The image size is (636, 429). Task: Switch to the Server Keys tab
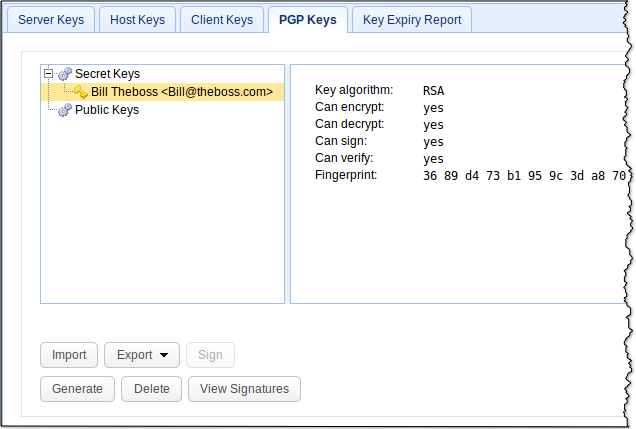click(x=51, y=19)
